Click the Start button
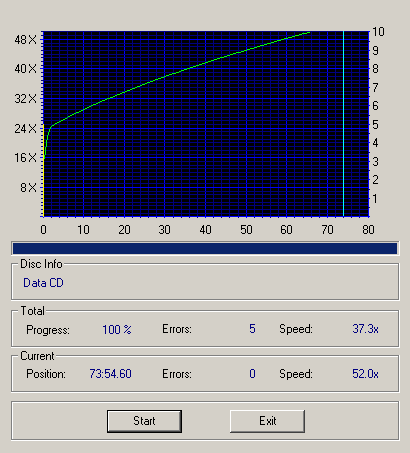 (144, 421)
